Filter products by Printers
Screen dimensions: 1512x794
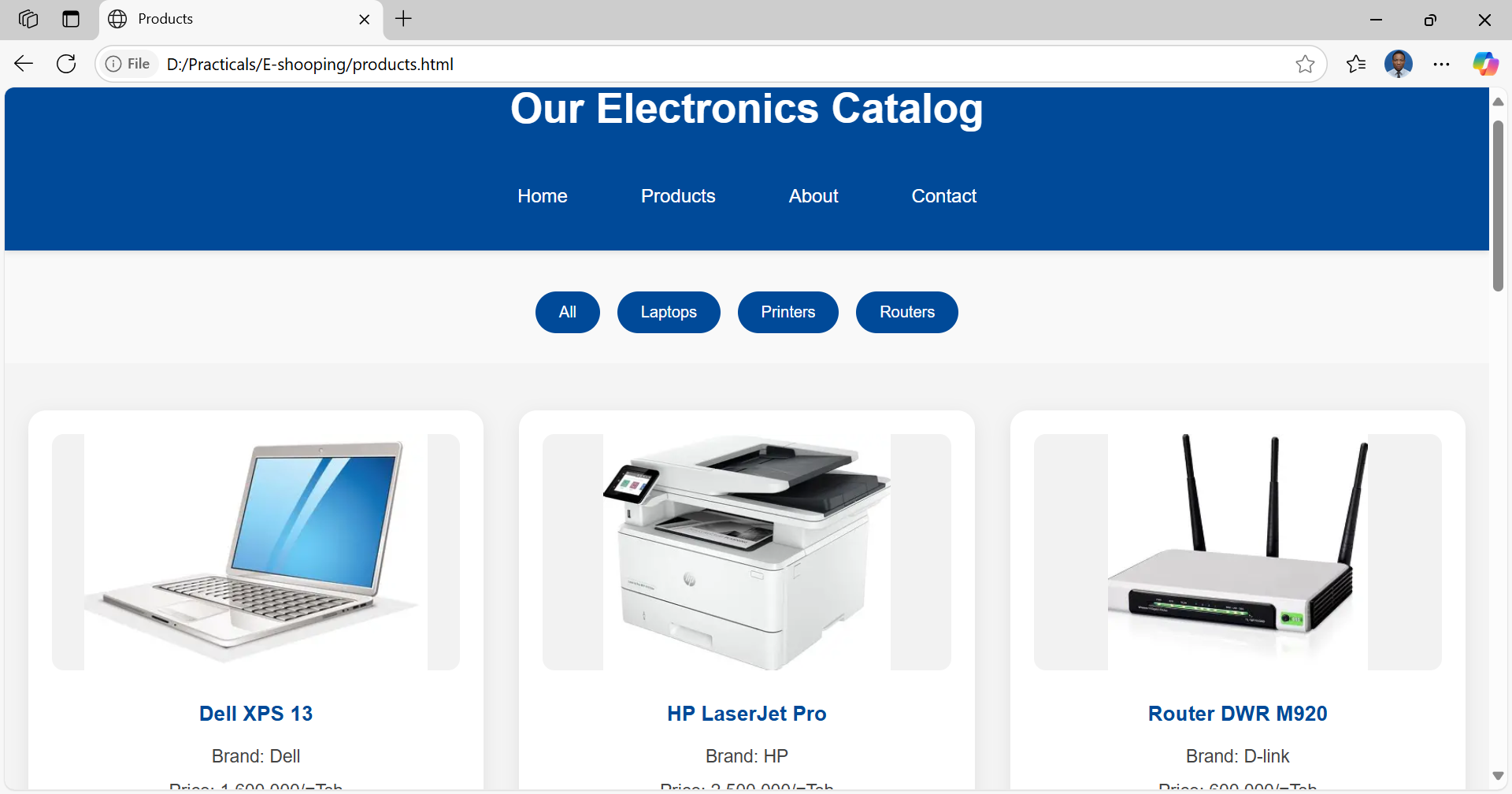pyautogui.click(x=788, y=312)
